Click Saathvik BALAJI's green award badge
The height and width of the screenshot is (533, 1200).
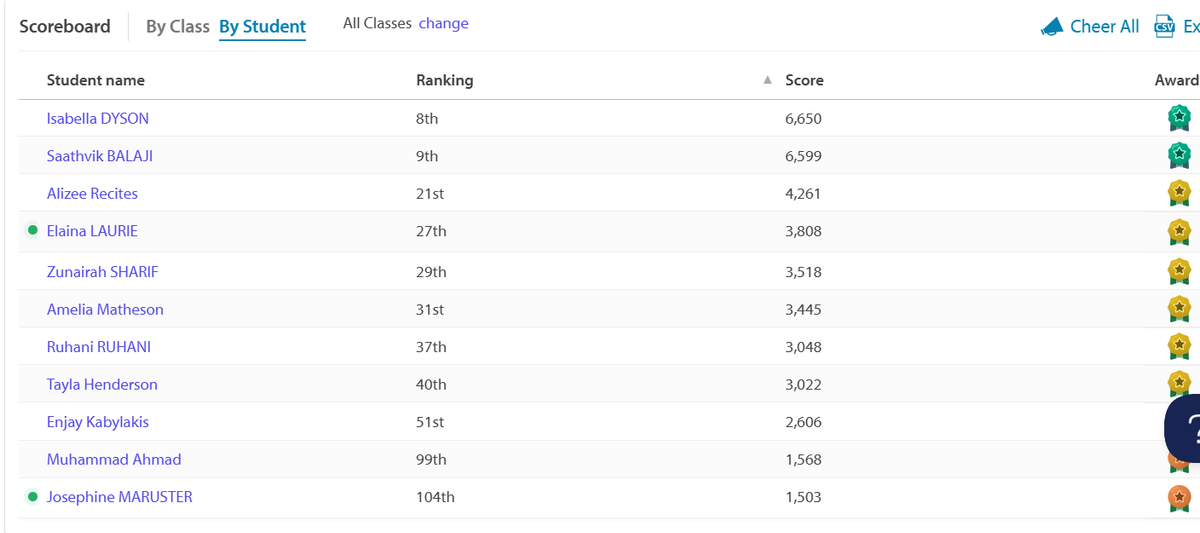coord(1179,156)
